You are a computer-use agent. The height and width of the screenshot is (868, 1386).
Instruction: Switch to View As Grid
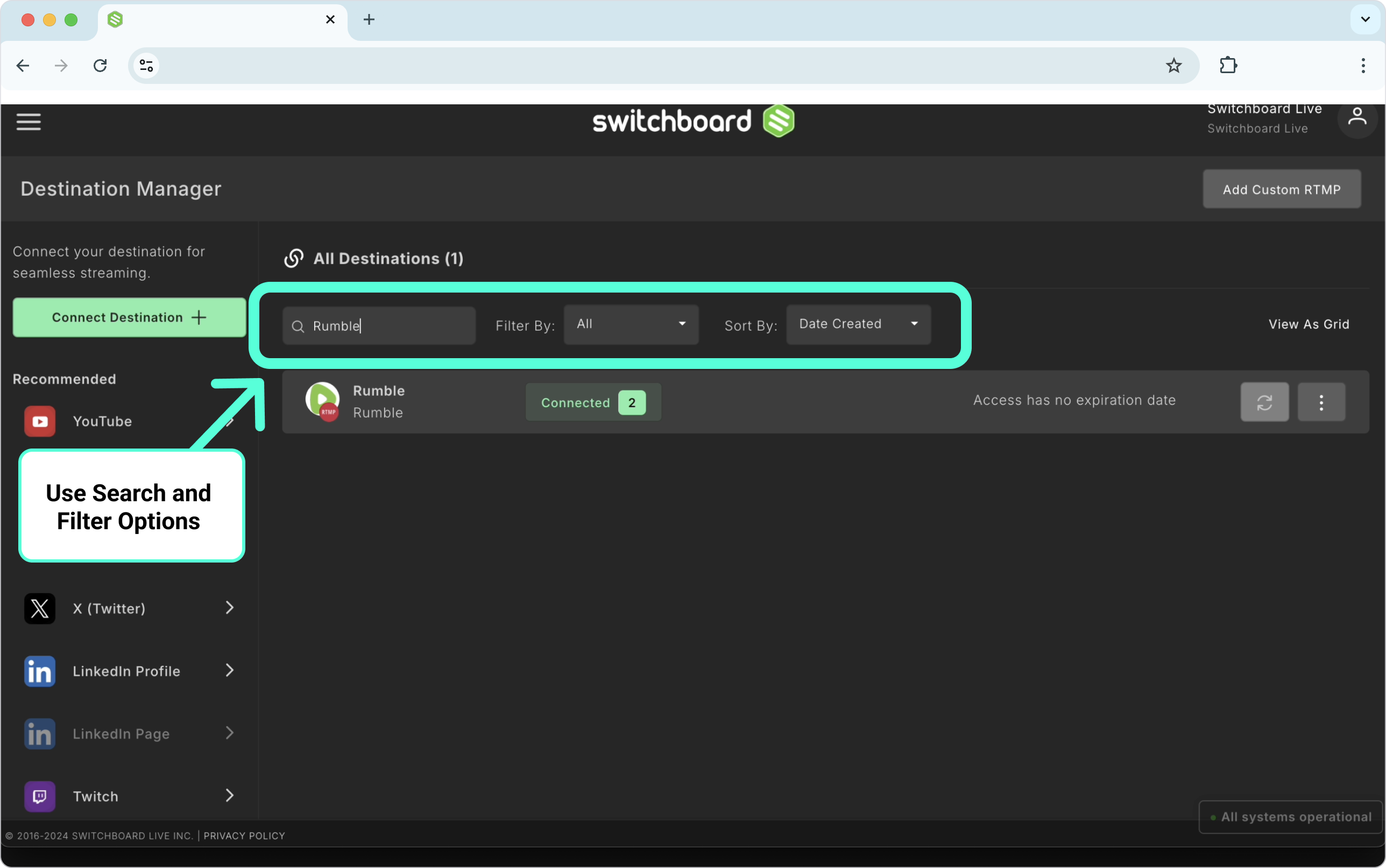[1309, 324]
